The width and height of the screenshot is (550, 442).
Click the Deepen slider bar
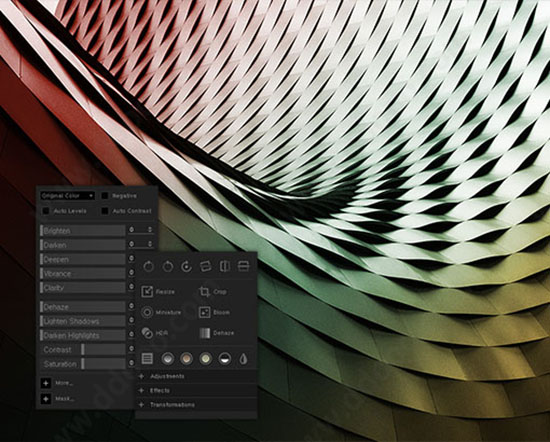tap(83, 259)
